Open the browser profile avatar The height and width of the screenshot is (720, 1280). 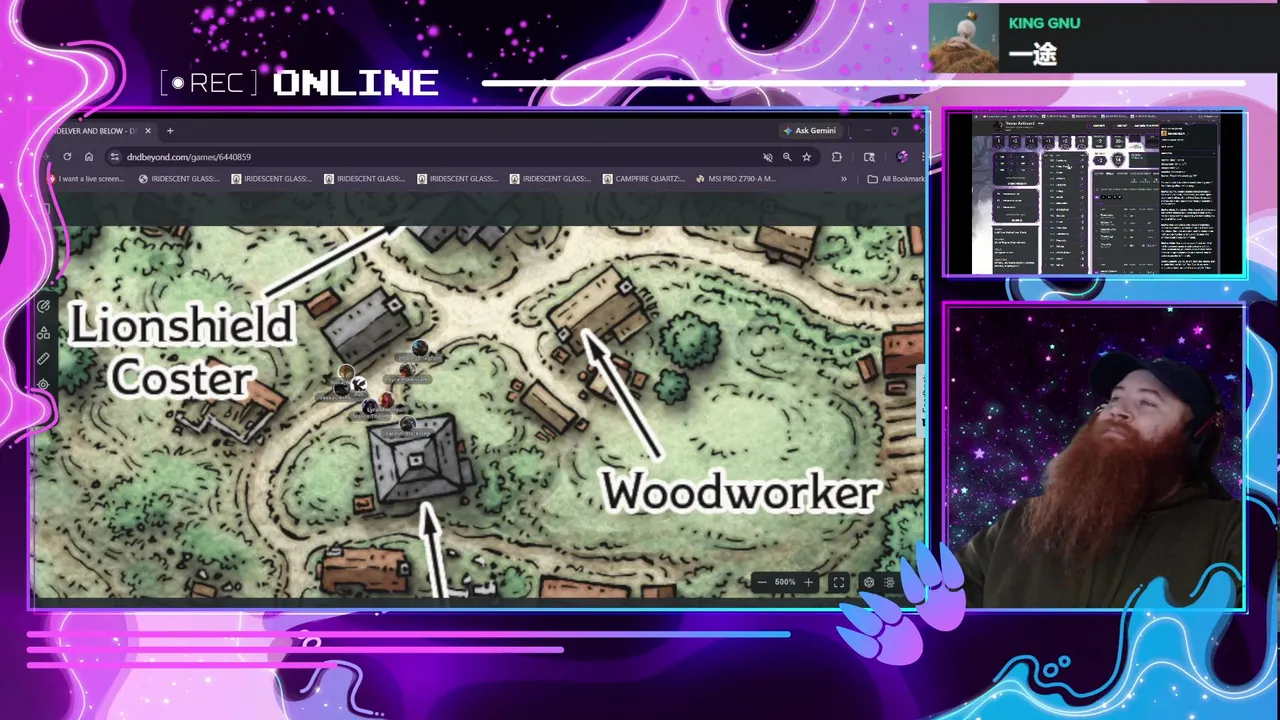[x=902, y=157]
